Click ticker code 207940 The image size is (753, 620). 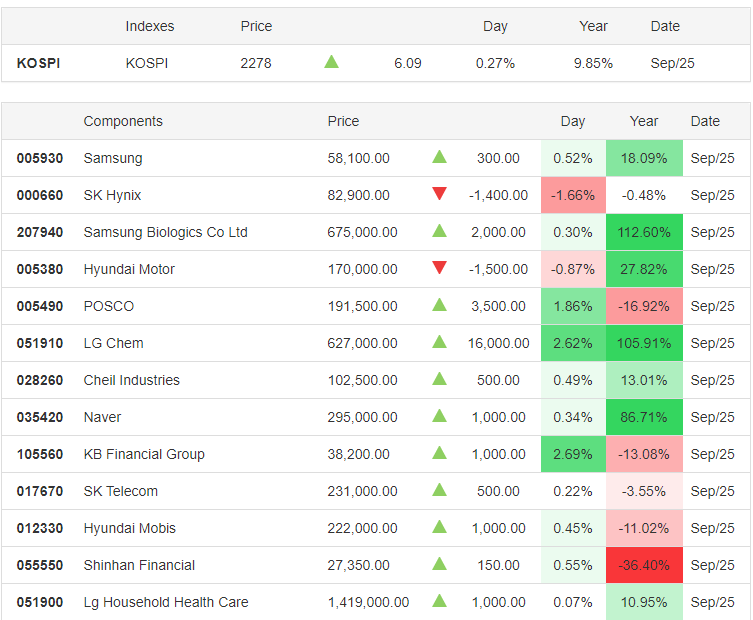[x=40, y=232]
